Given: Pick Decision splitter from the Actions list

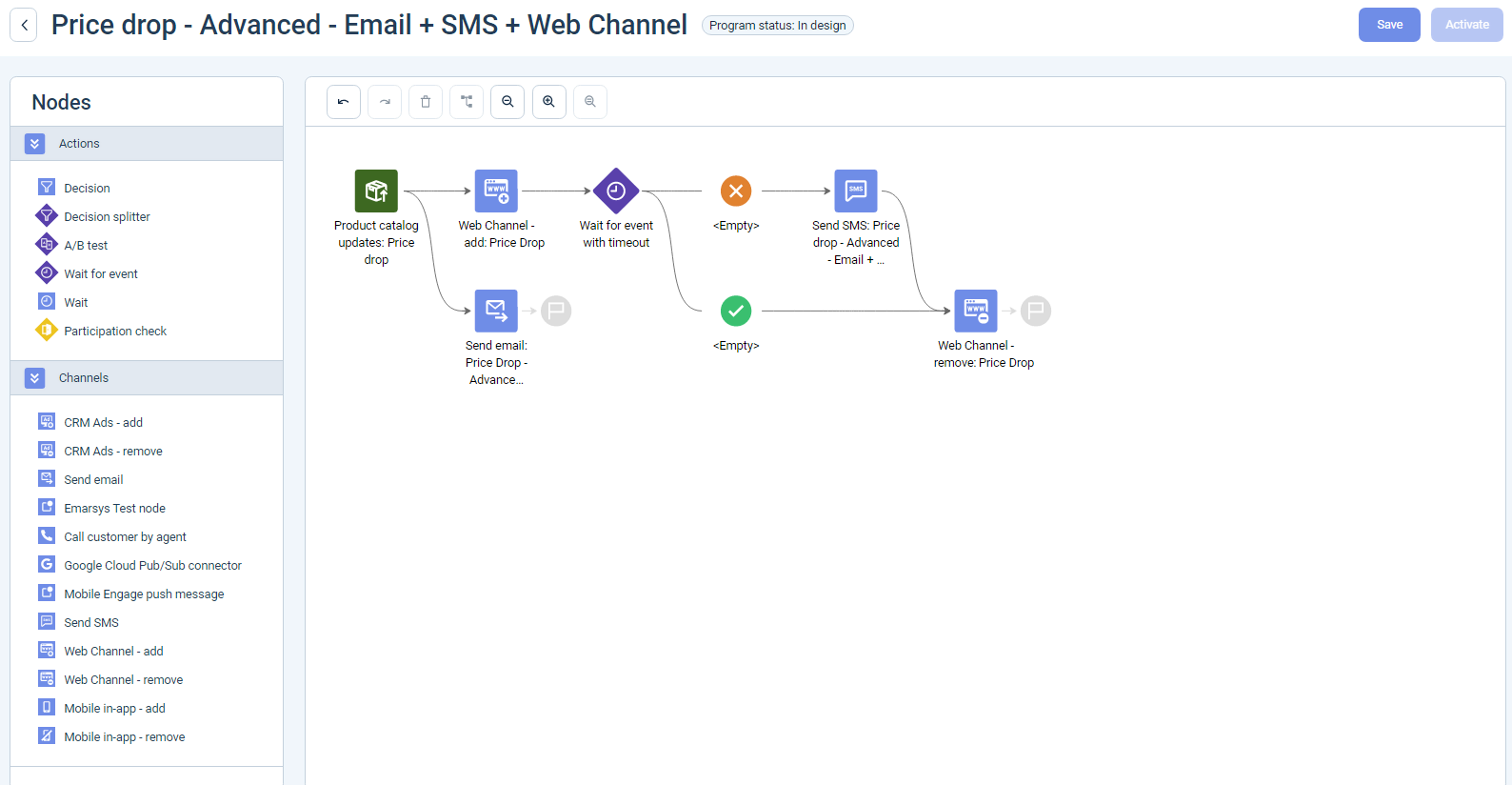Looking at the screenshot, I should click(107, 217).
